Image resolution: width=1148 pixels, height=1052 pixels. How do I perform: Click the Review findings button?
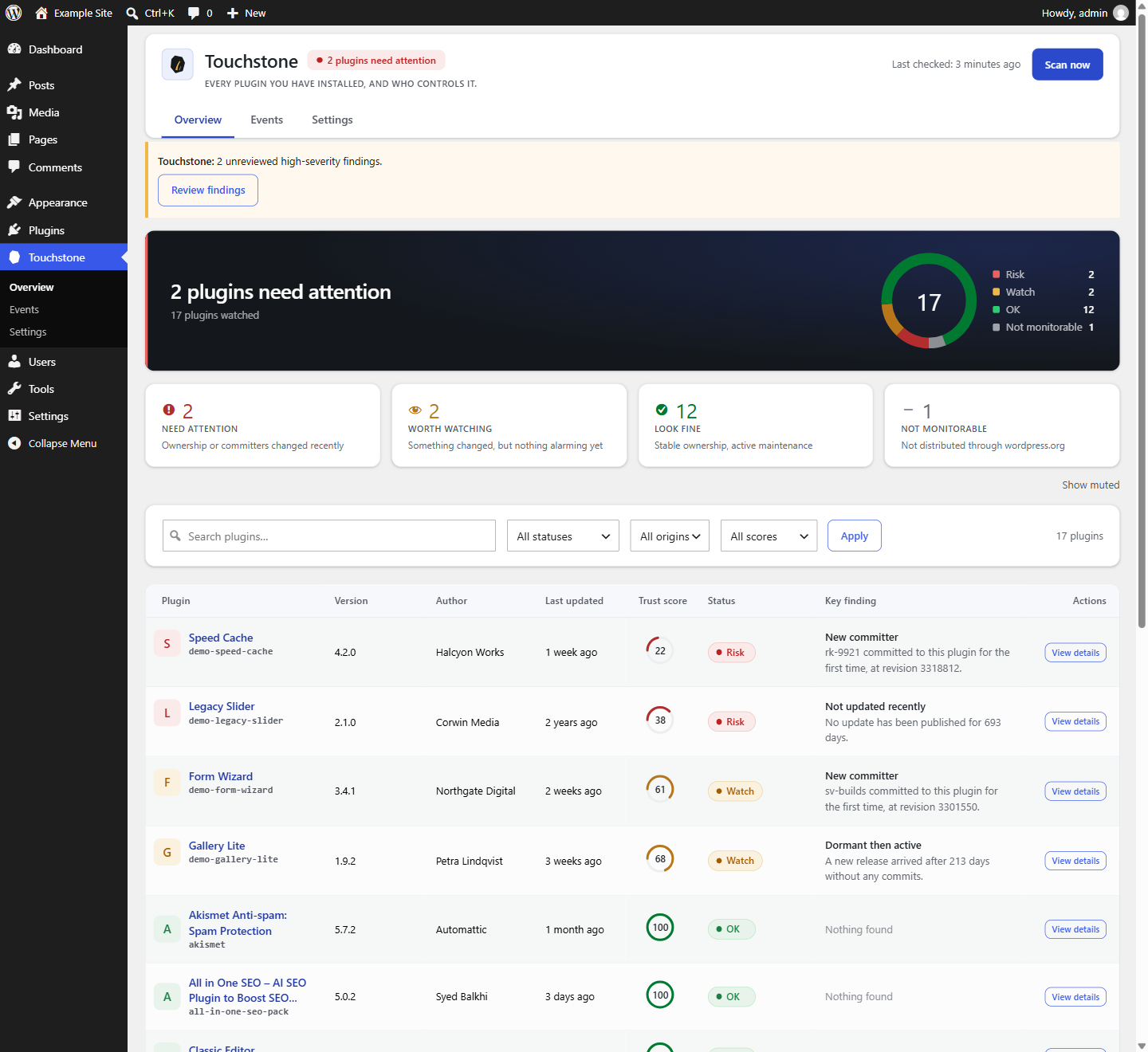[x=208, y=190]
